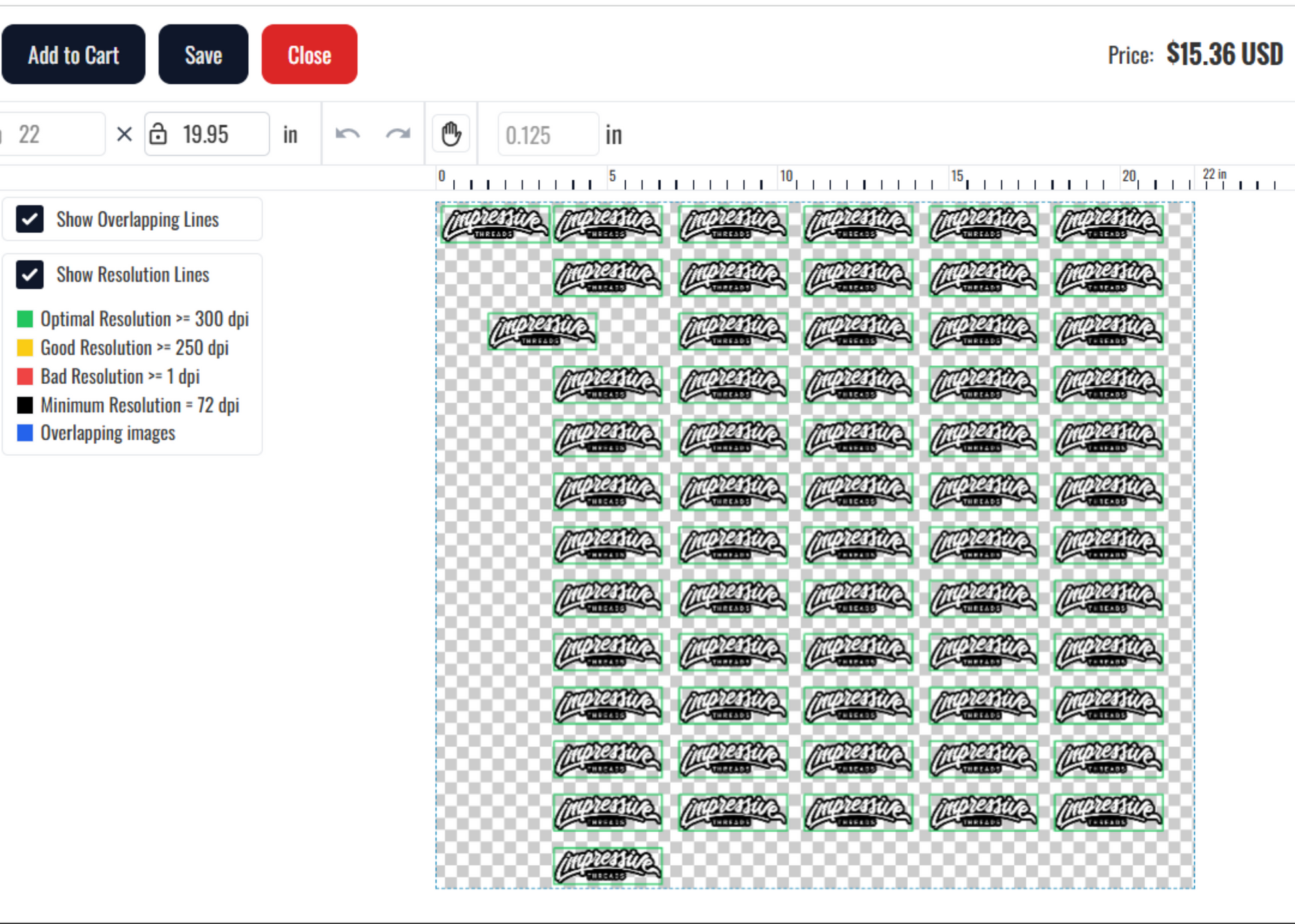1295x924 pixels.
Task: Click the 0.125 spacing input field
Action: [x=548, y=135]
